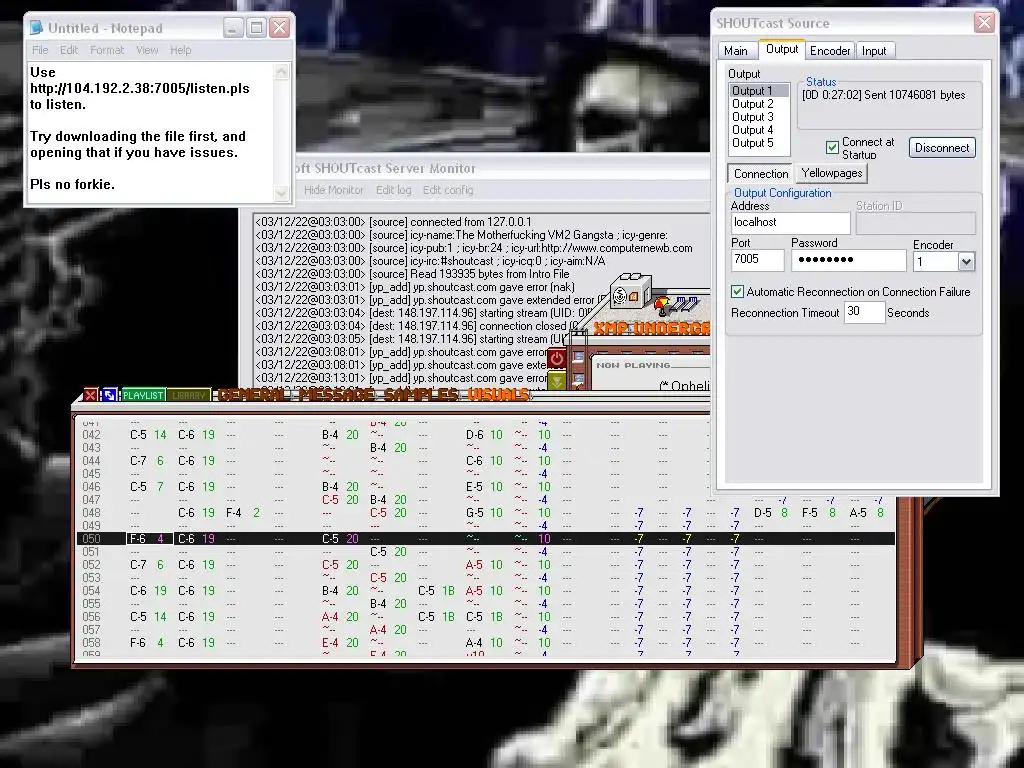Viewport: 1024px width, 768px height.
Task: Click the E-5 note in pattern row 046
Action: pyautogui.click(x=475, y=487)
